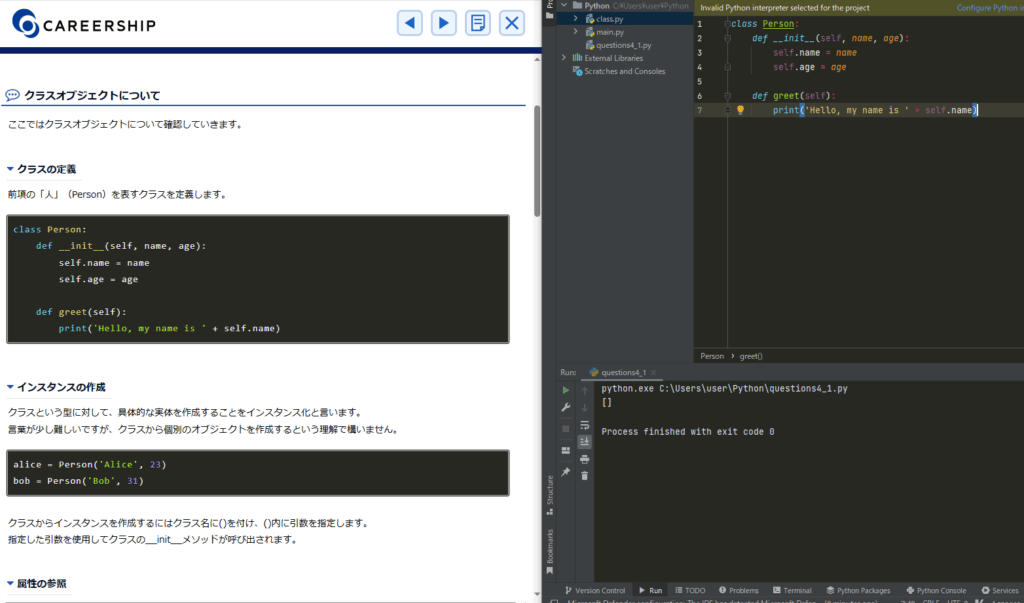This screenshot has width=1024, height=603.
Task: Click the yellow lightbulb intention icon
Action: click(741, 110)
